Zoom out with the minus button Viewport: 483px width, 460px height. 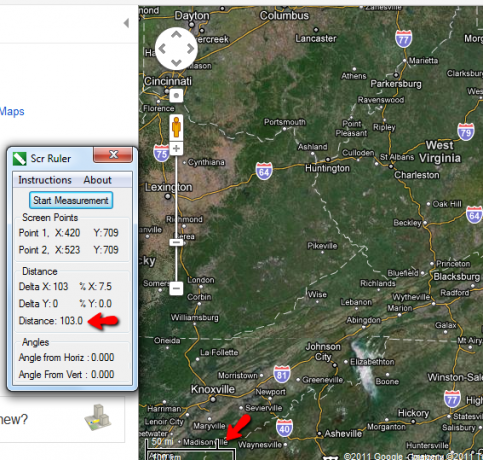(176, 288)
